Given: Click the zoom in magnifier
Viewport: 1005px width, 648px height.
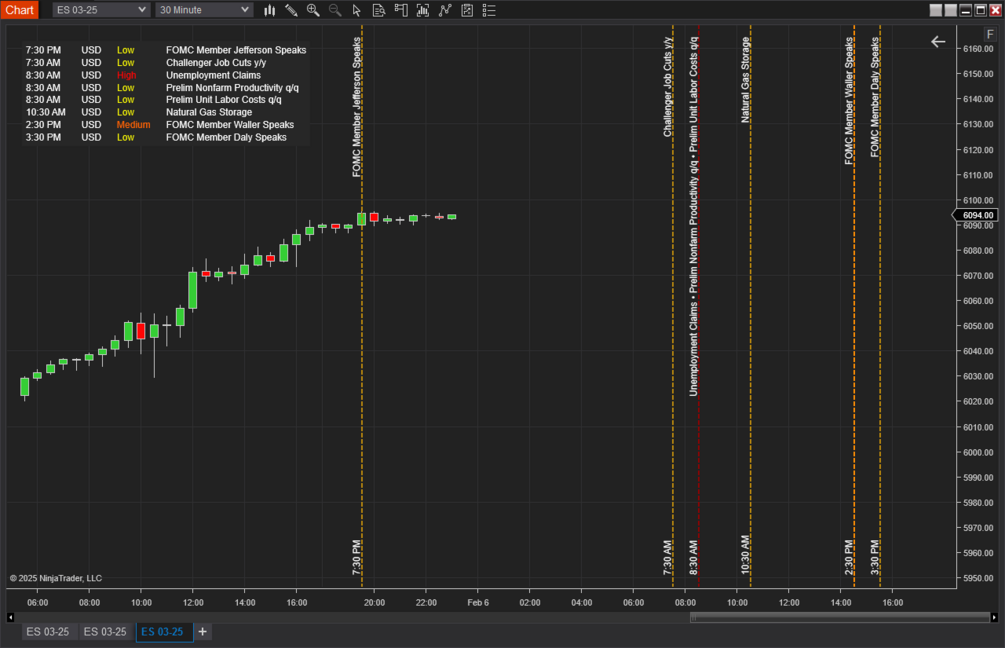Looking at the screenshot, I should (x=313, y=10).
